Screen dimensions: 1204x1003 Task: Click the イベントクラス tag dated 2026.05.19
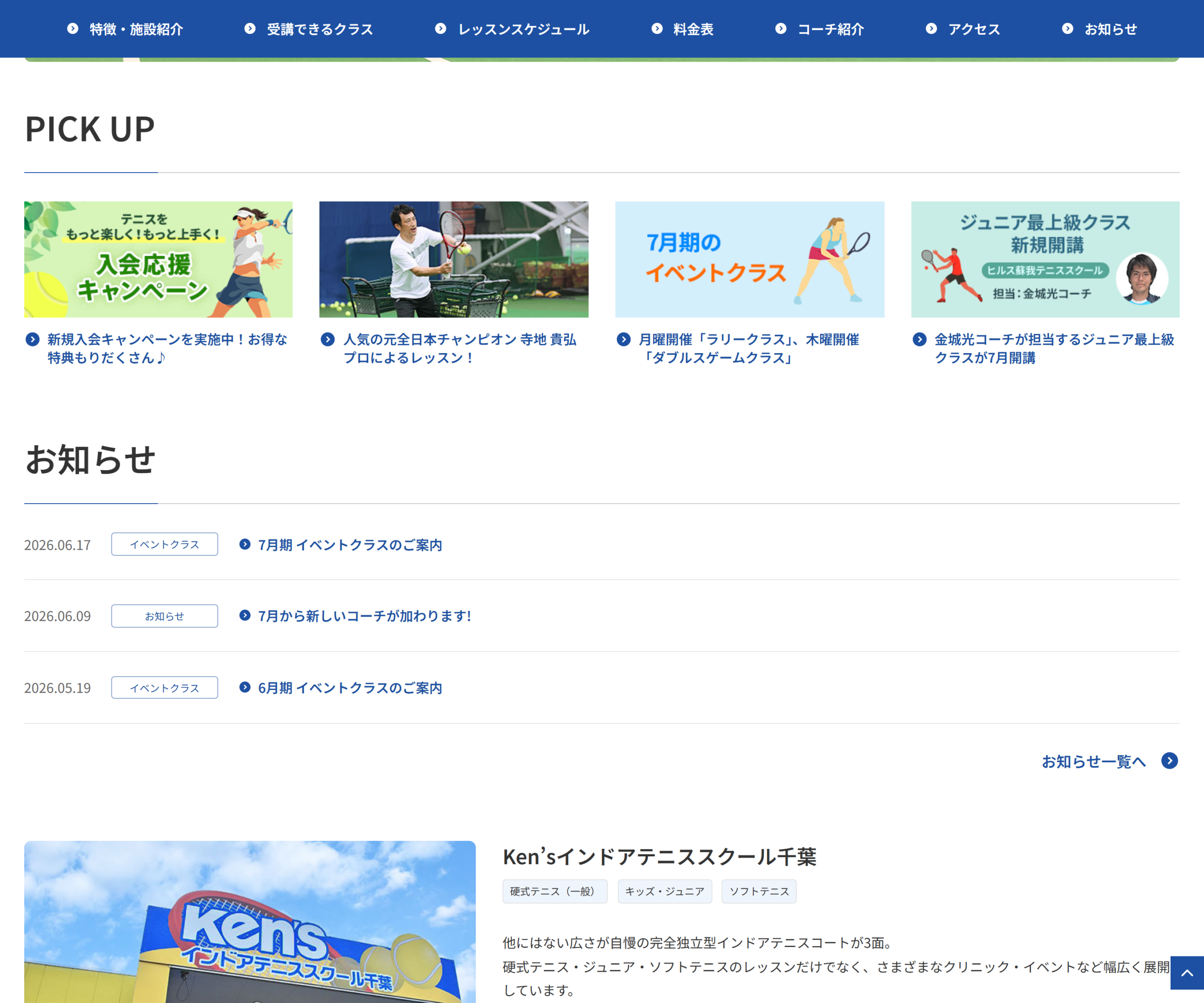(x=165, y=688)
